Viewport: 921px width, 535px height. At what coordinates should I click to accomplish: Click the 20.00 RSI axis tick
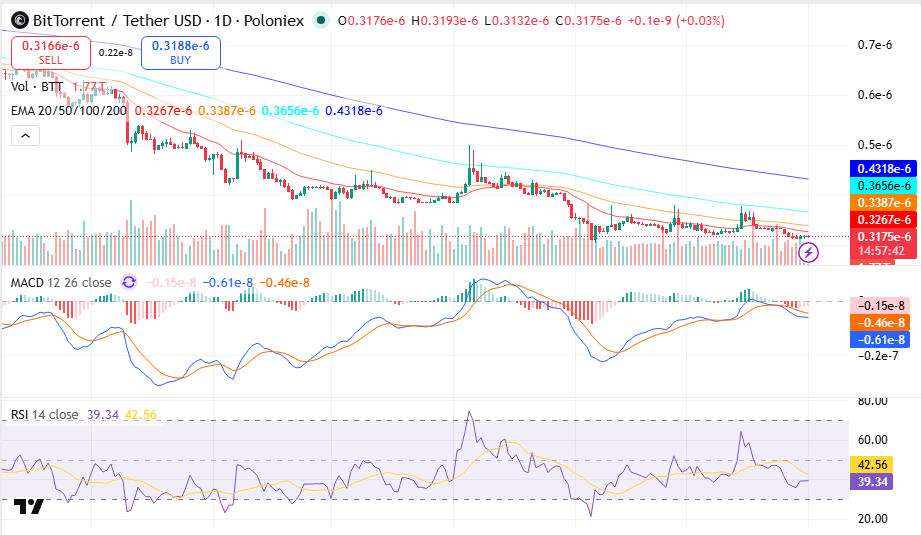(872, 519)
